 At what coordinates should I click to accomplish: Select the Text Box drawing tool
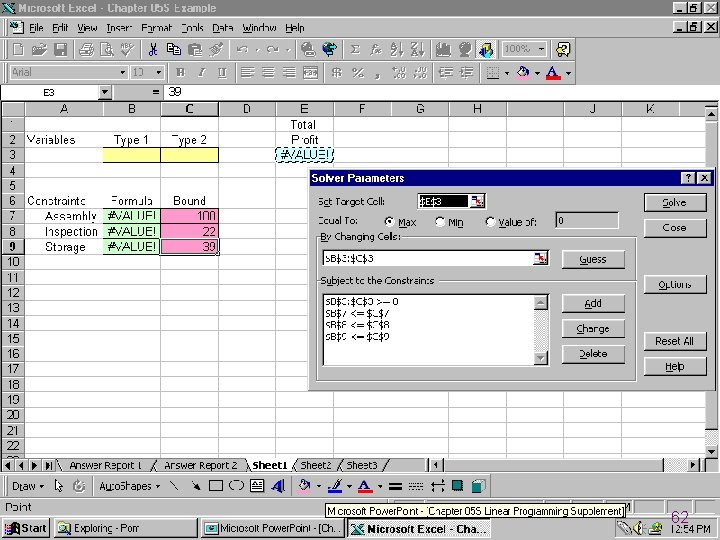click(257, 486)
